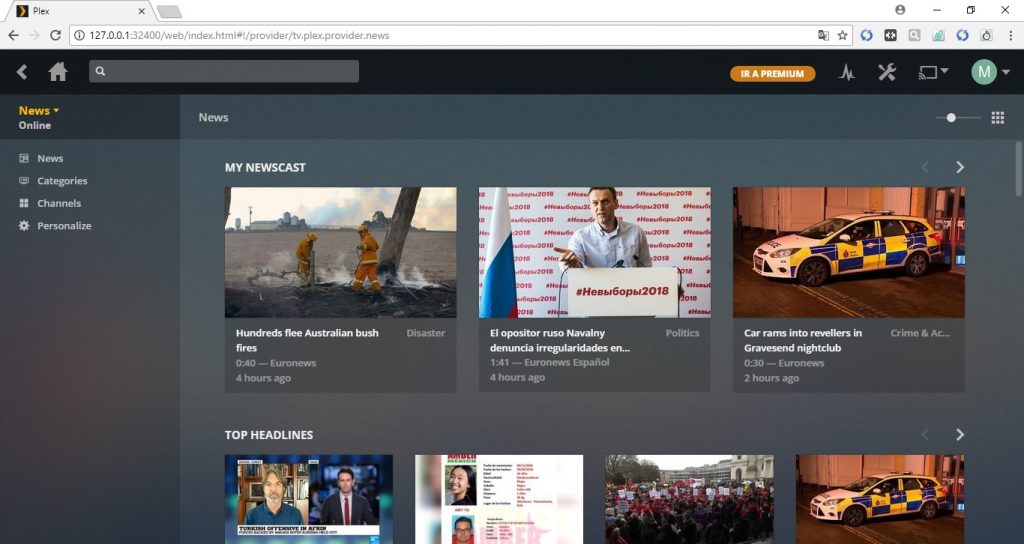This screenshot has height=544, width=1024.
Task: Adjust the thumbnail size slider
Action: coord(951,118)
